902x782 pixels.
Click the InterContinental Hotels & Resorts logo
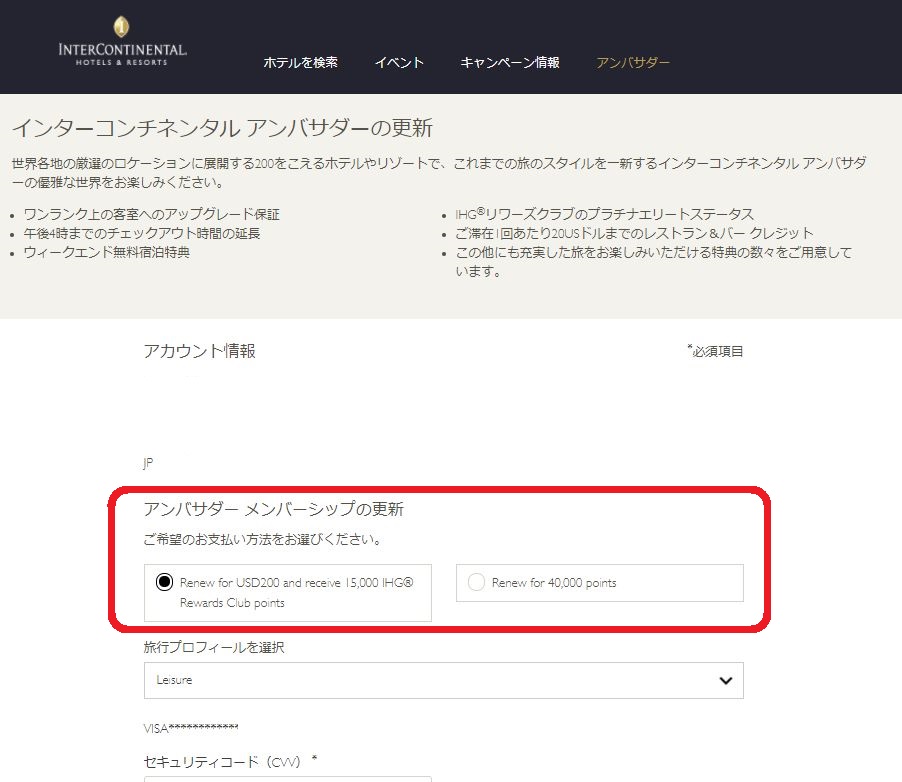tap(122, 41)
